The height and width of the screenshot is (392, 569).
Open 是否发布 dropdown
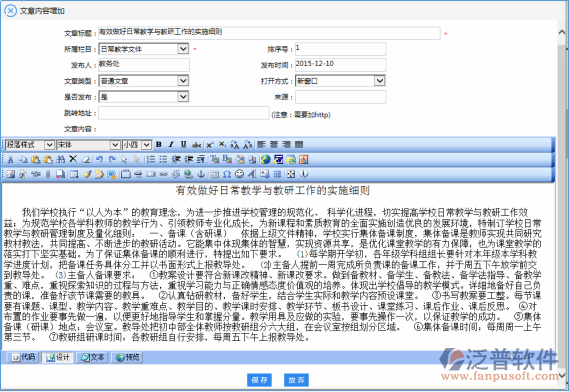183,97
